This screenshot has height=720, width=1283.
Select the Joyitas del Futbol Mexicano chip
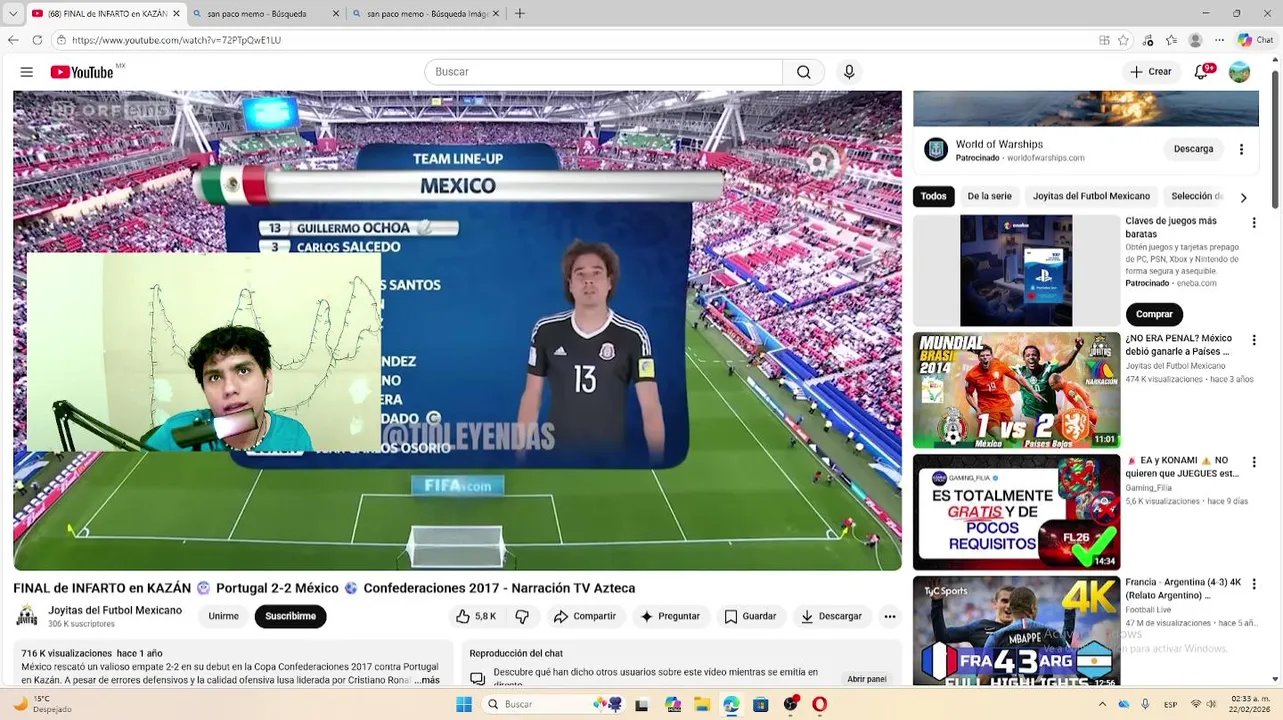click(1091, 197)
